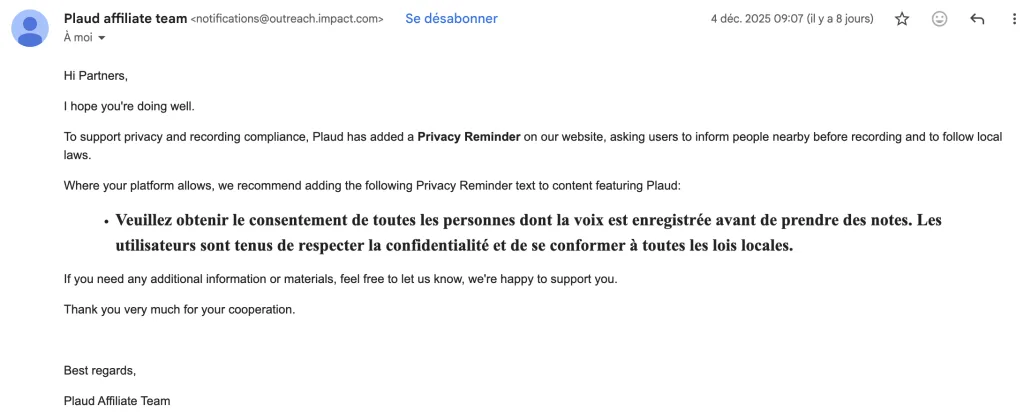
Task: Click the sender name Plaud affiliate team
Action: [x=124, y=18]
